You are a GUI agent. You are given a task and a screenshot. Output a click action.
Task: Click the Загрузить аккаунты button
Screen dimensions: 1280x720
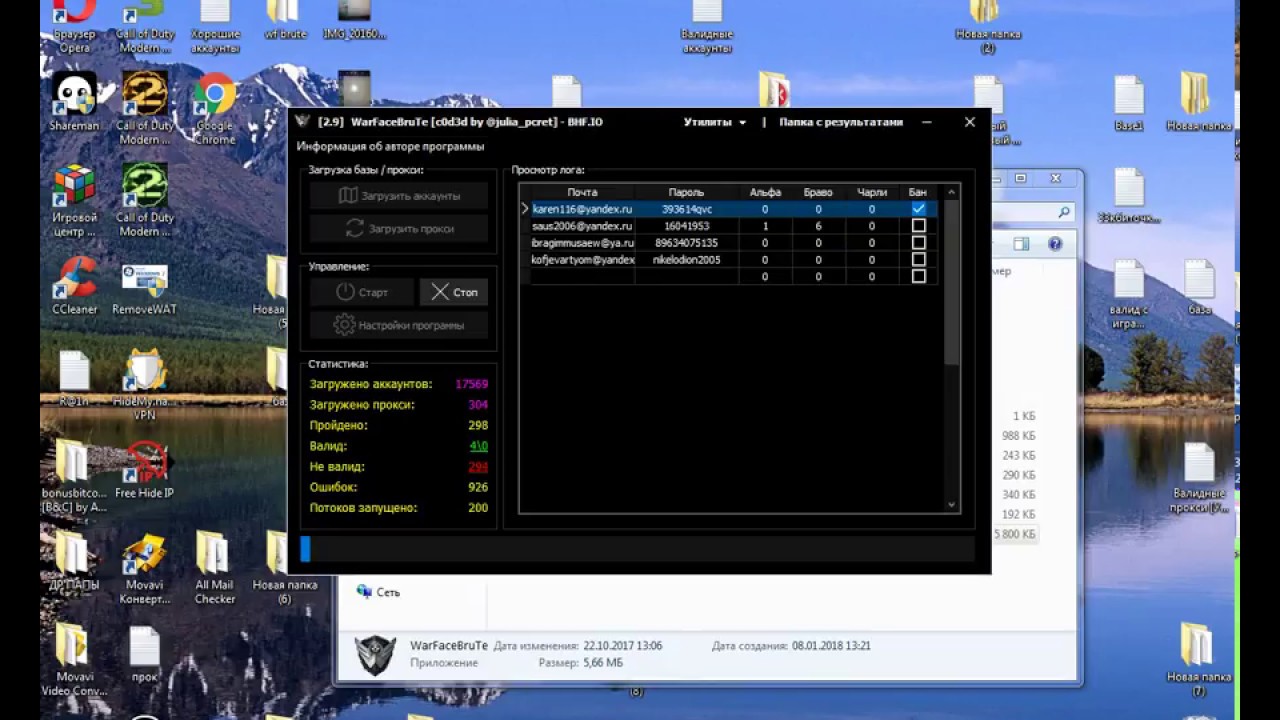point(399,196)
